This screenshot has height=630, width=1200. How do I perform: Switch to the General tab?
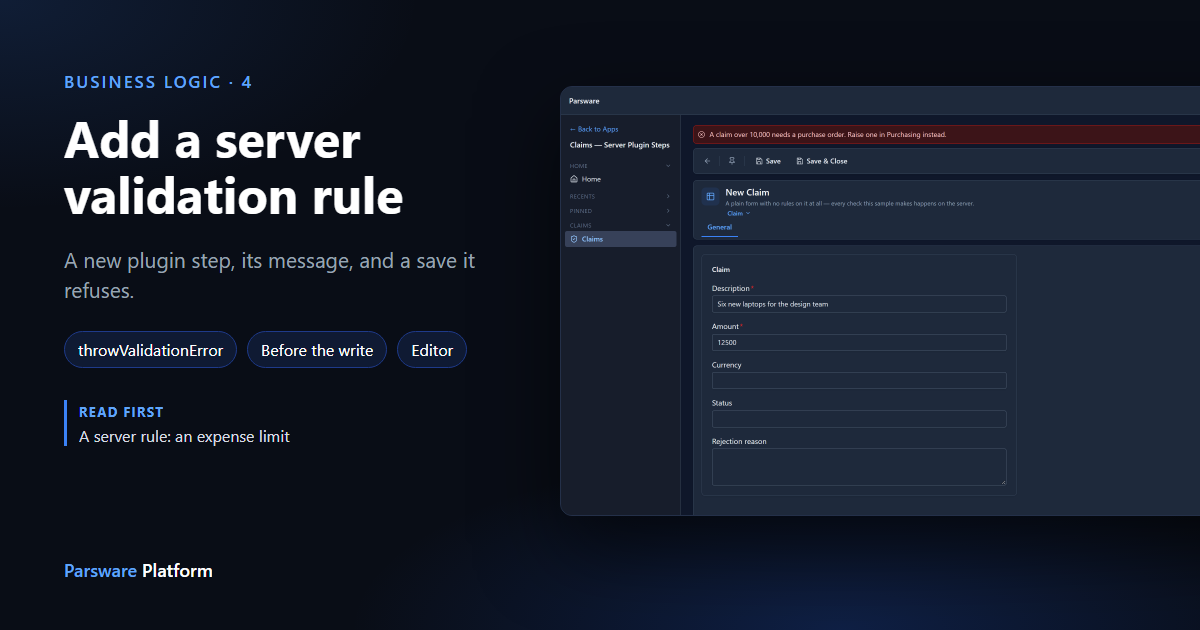[x=720, y=228]
